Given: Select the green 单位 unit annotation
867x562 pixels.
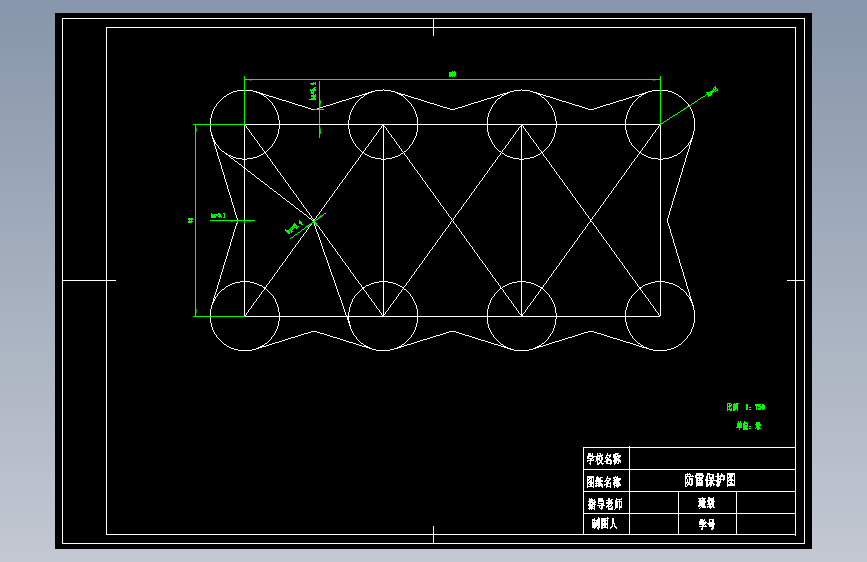Looking at the screenshot, I should tap(748, 426).
